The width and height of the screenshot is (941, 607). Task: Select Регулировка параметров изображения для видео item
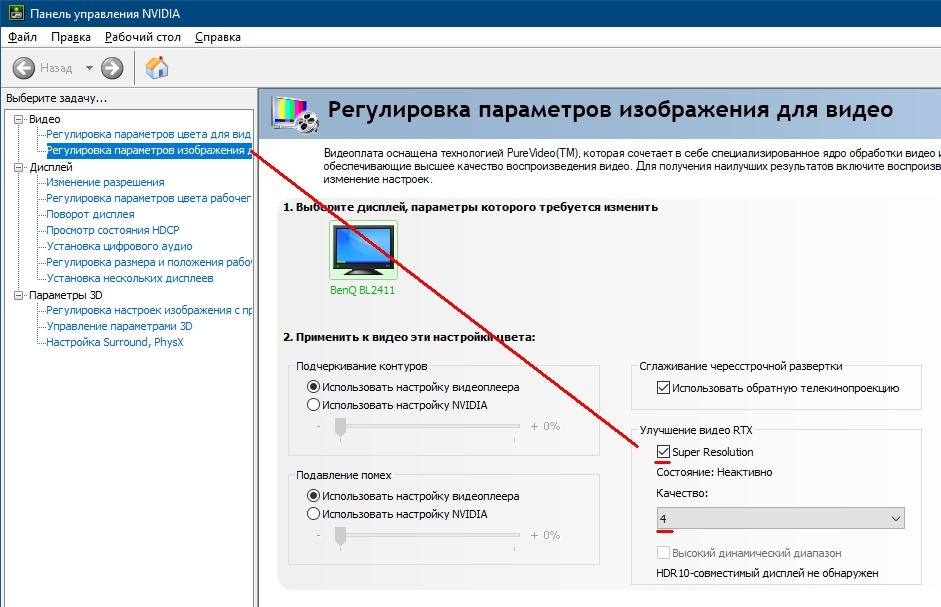click(x=149, y=150)
